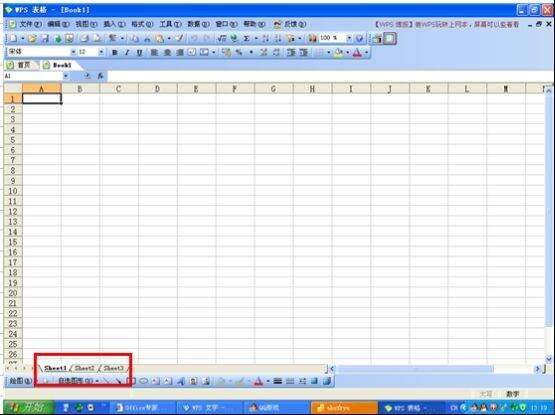The width and height of the screenshot is (555, 415).
Task: Click the Shadow style icon
Action: tap(314, 381)
